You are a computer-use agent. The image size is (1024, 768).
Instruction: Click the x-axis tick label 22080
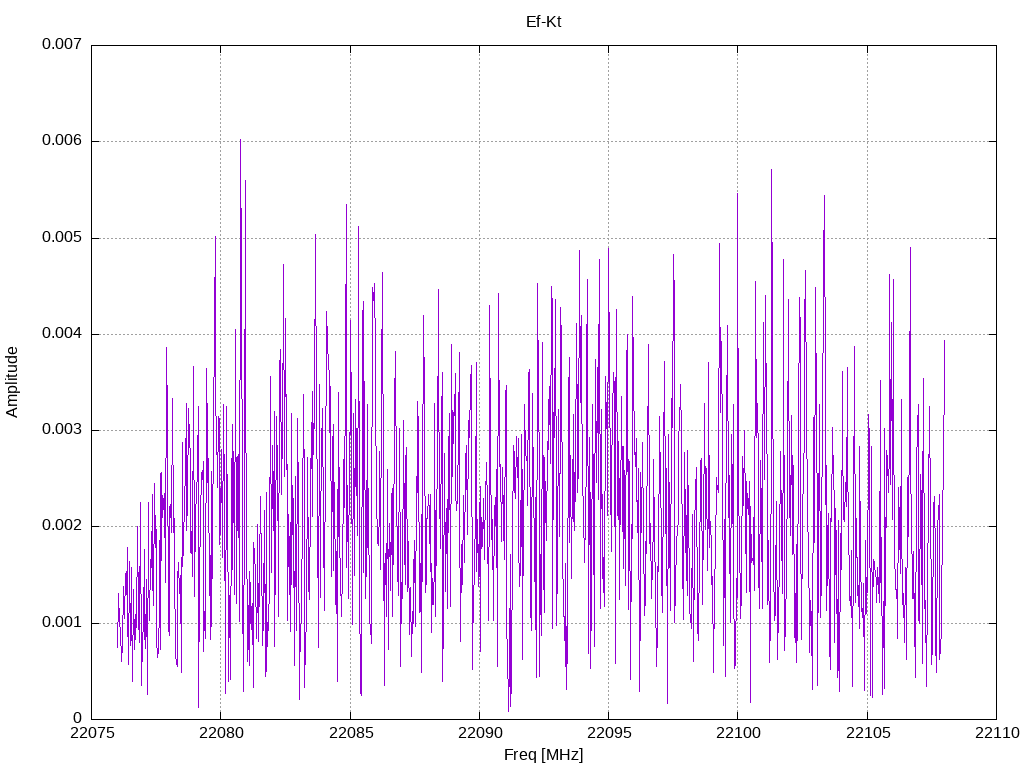[221, 733]
